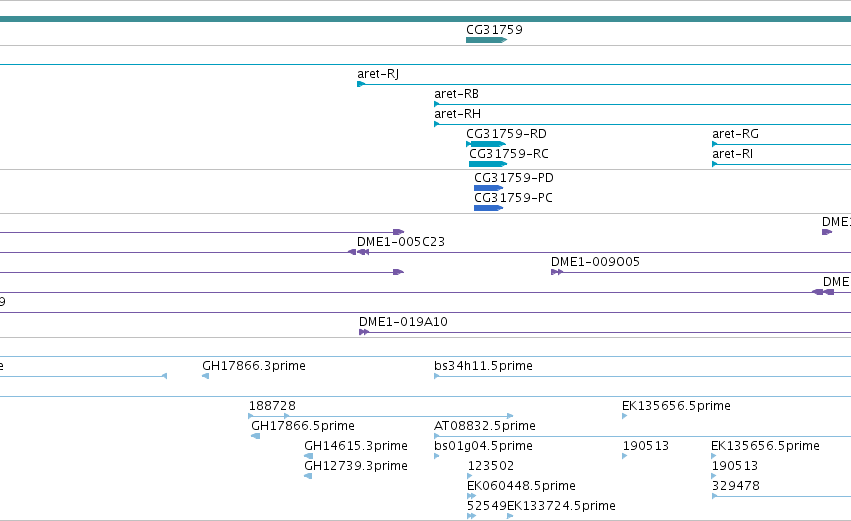Select the blue CG31759-PC protein bar
This screenshot has height=521, width=851.
(x=488, y=208)
